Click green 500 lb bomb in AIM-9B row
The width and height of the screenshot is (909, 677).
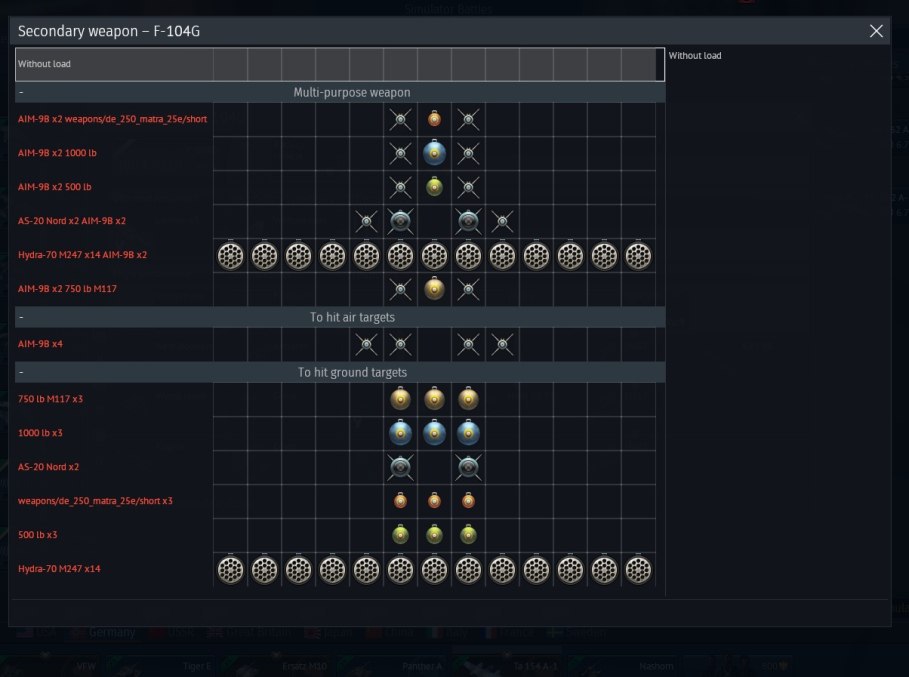[x=434, y=187]
